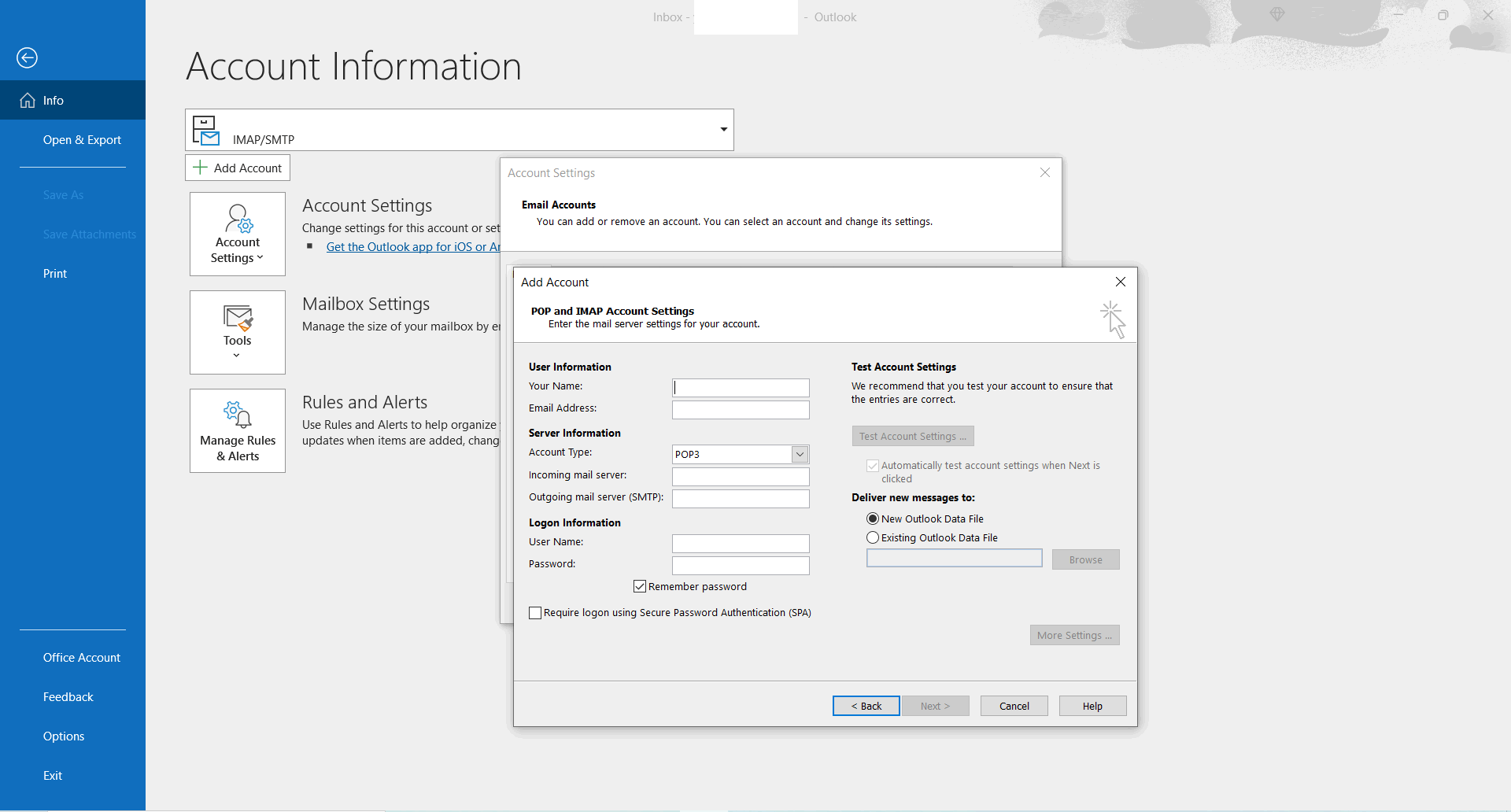
Task: Enable Require logon using SPA checkbox
Action: (x=535, y=613)
